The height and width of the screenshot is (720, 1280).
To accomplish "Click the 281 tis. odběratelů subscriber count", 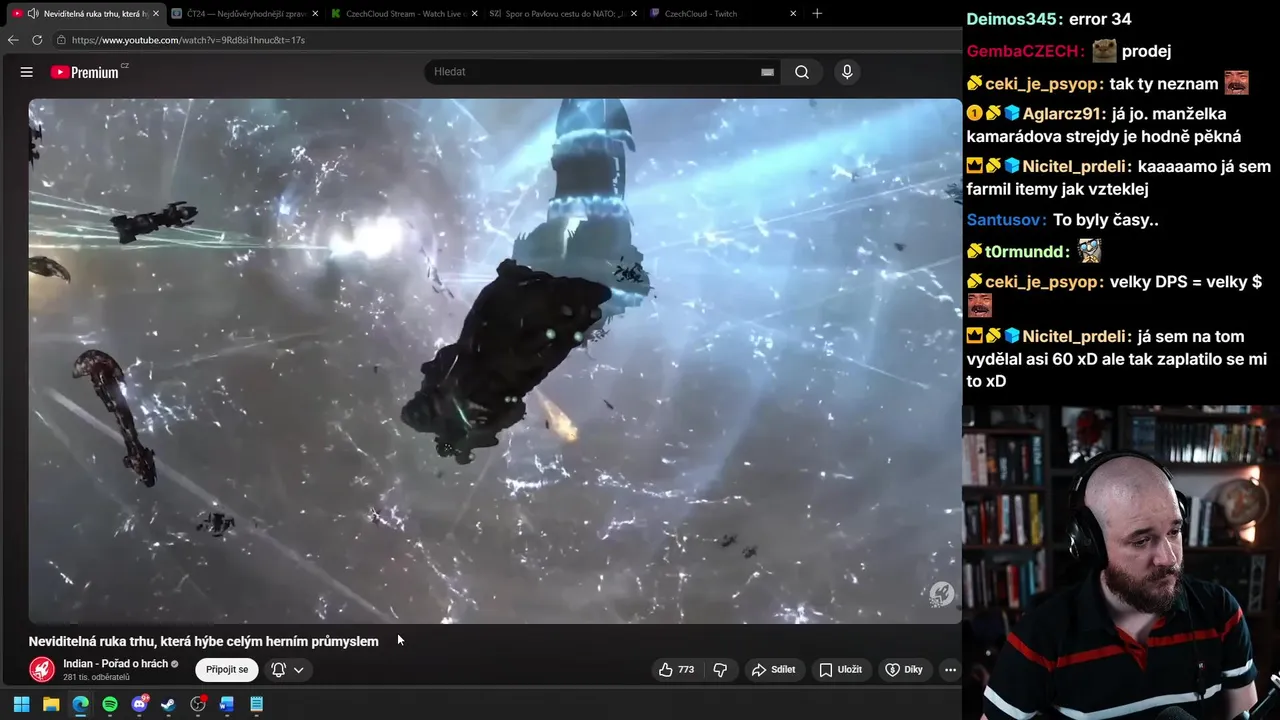I will coord(97,677).
